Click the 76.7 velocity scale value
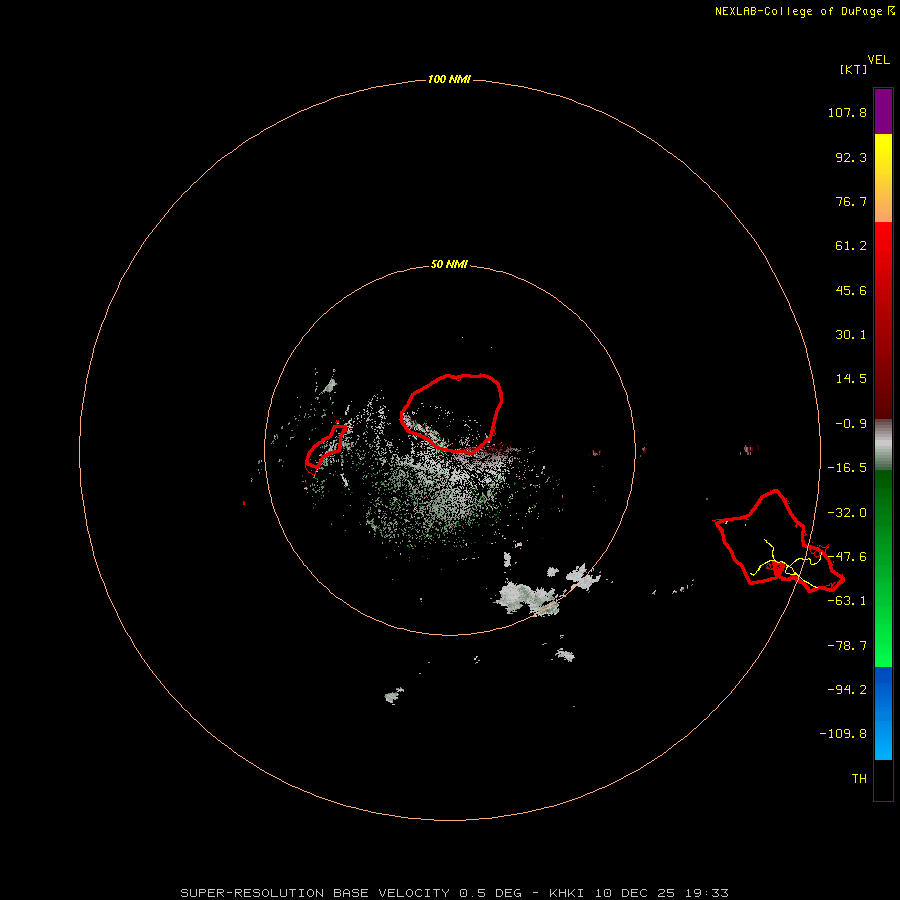 point(851,201)
